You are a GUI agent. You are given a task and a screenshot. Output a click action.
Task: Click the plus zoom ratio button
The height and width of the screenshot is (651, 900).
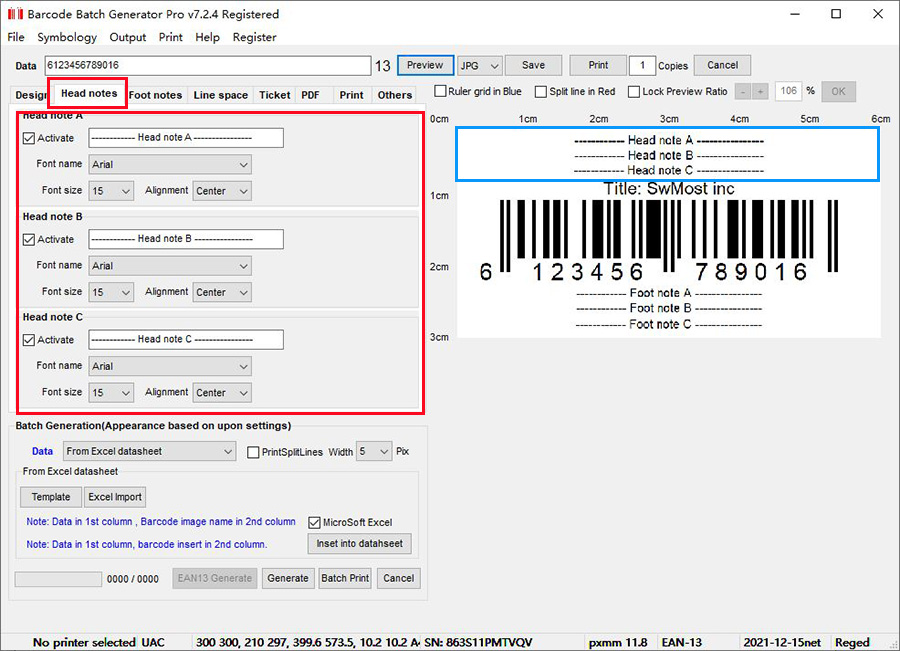coord(761,92)
